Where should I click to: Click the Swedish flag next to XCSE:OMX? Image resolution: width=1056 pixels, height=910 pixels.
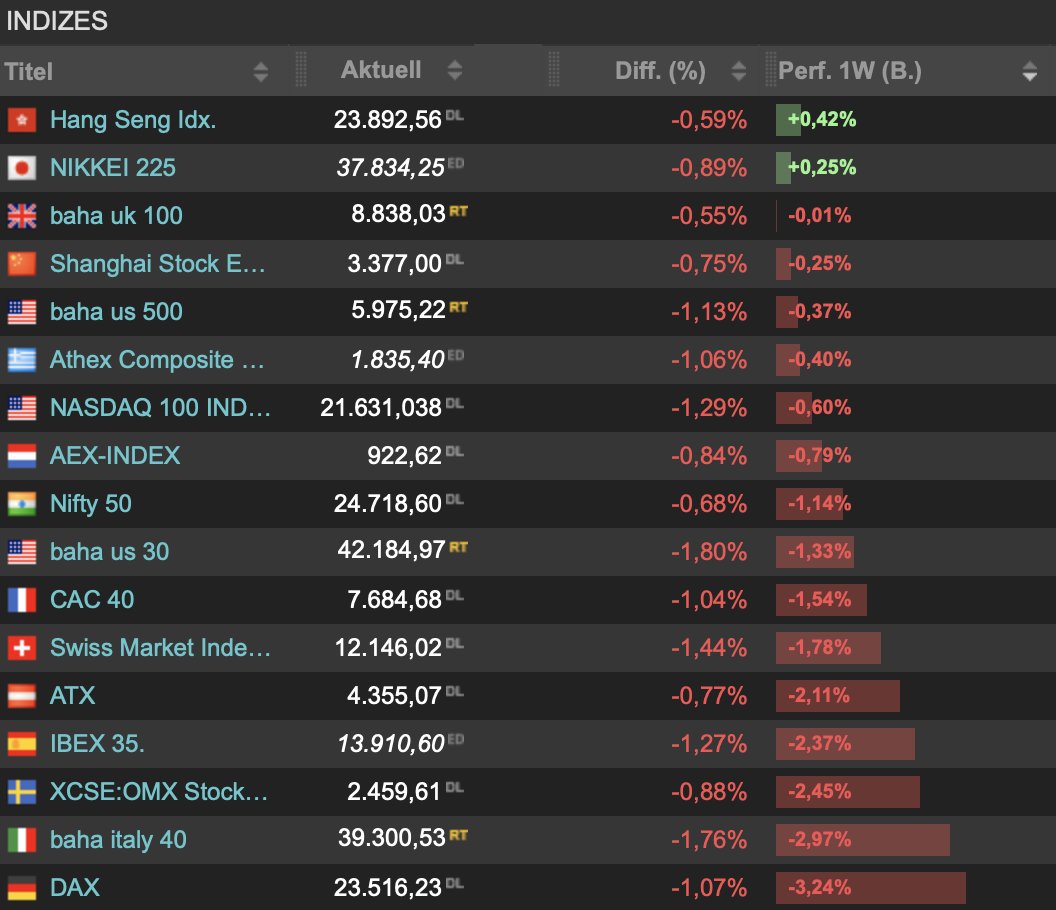tap(22, 792)
